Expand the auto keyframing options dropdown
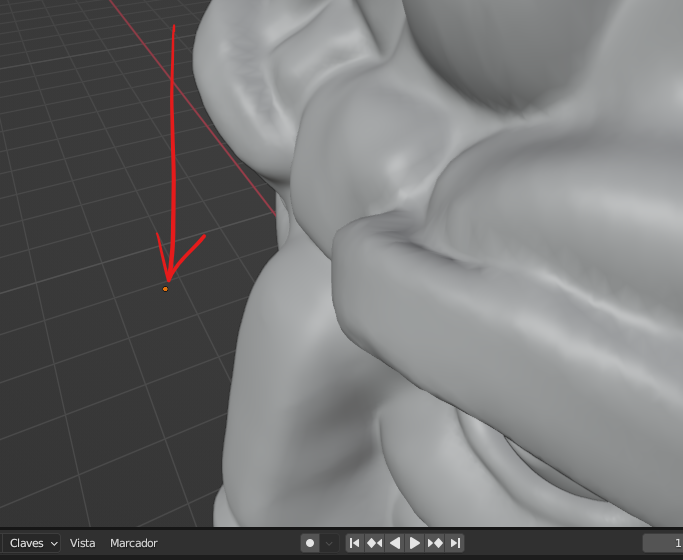683x560 pixels. tap(329, 543)
